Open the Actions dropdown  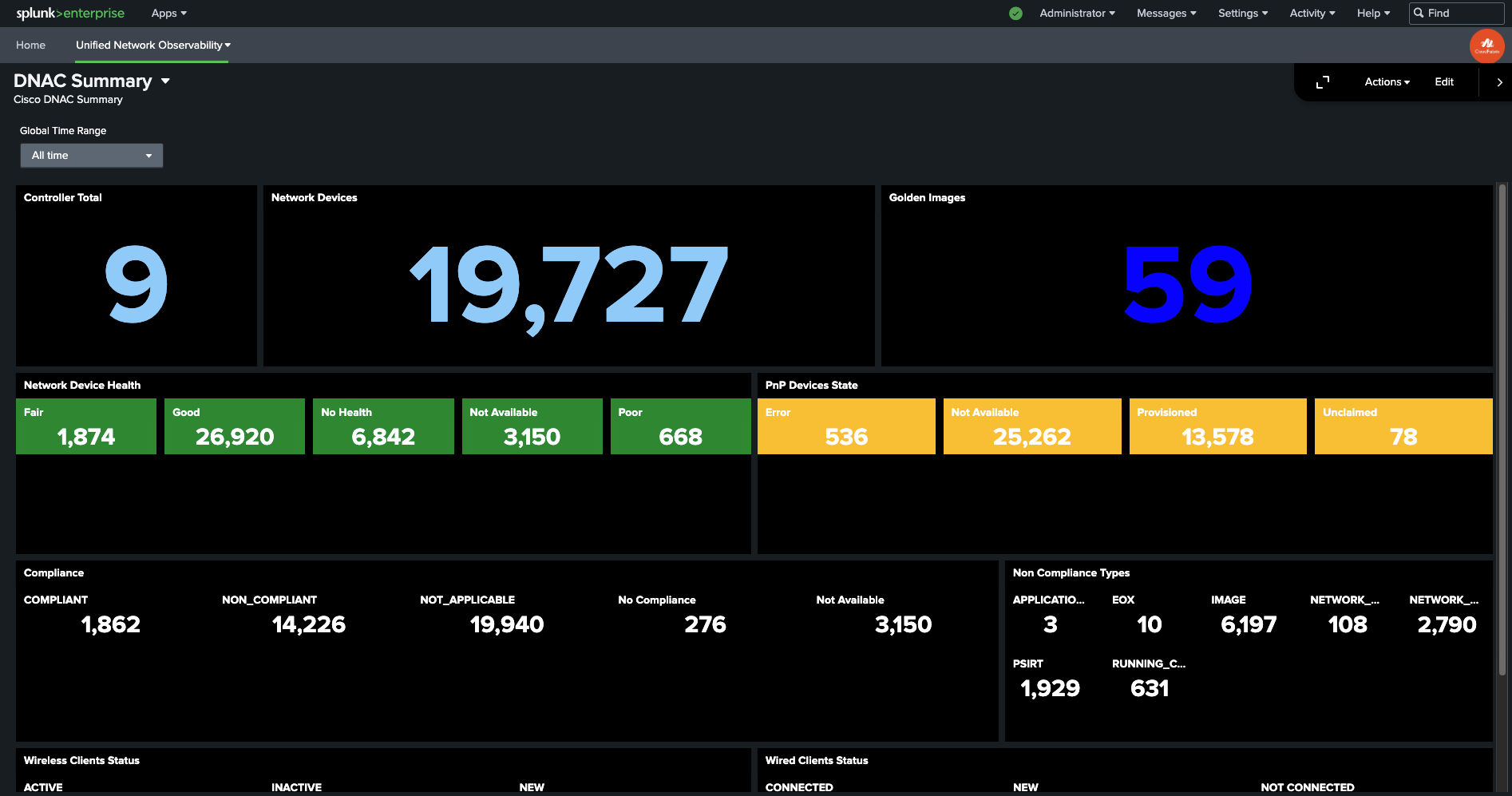(1387, 82)
